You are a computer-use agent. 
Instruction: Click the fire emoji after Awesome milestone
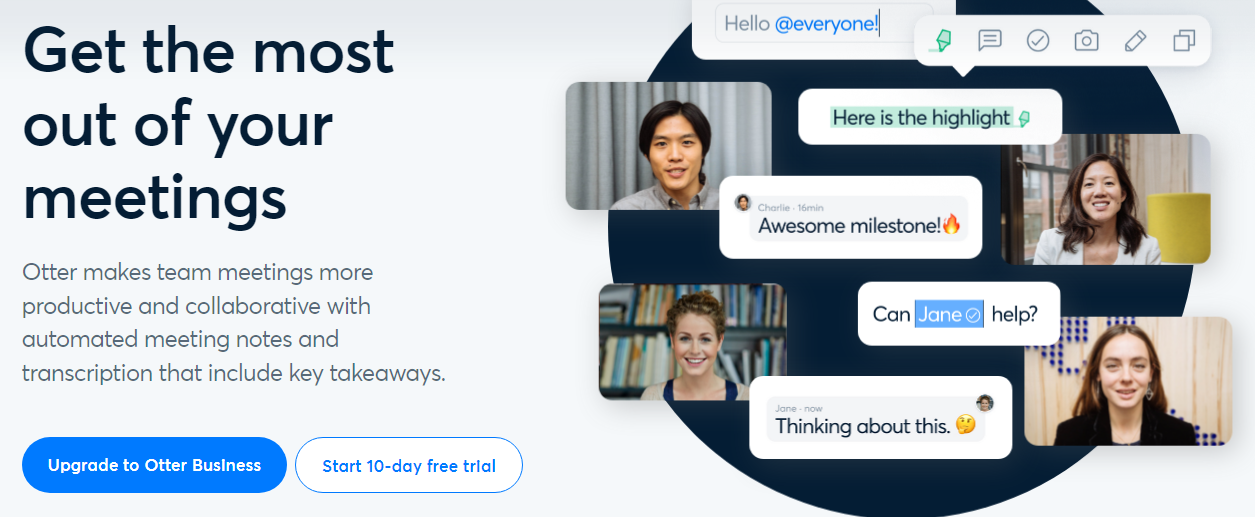point(951,225)
